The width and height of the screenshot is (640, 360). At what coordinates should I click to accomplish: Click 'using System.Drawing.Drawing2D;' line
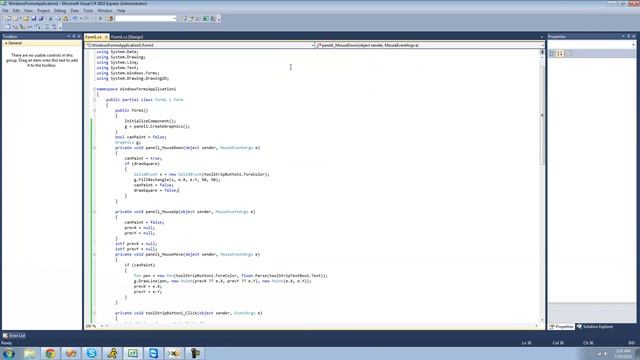pyautogui.click(x=133, y=78)
